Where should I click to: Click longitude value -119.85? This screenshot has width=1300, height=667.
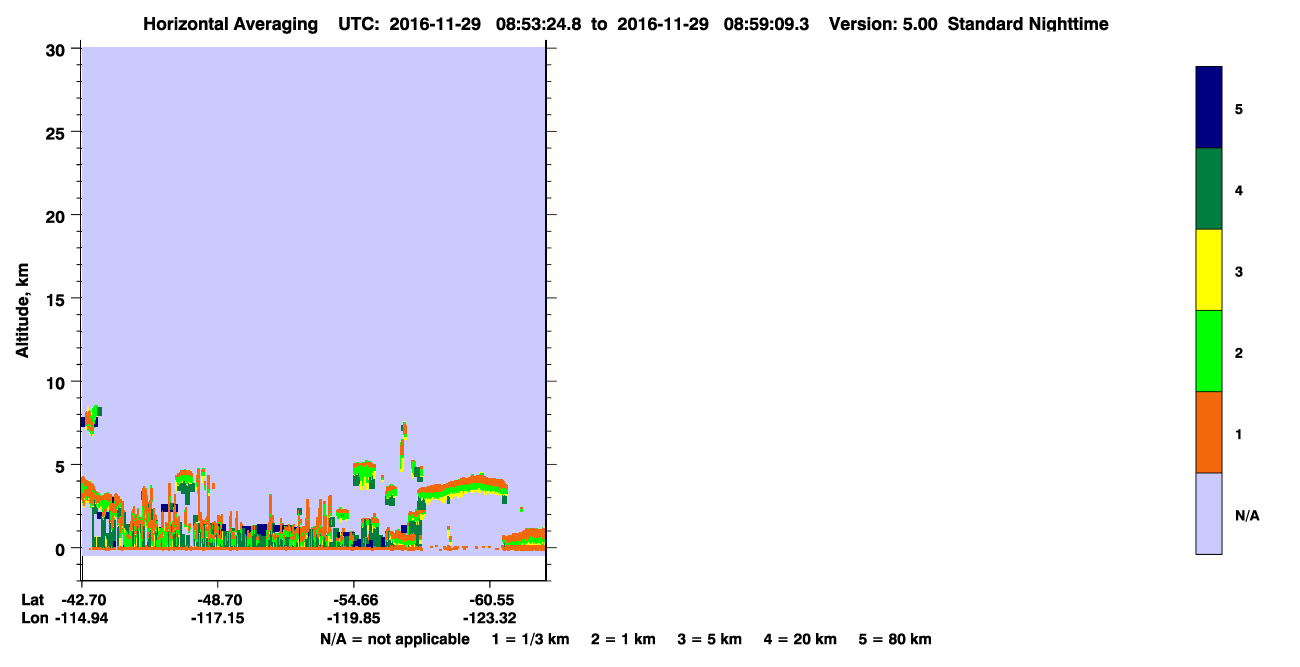354,618
